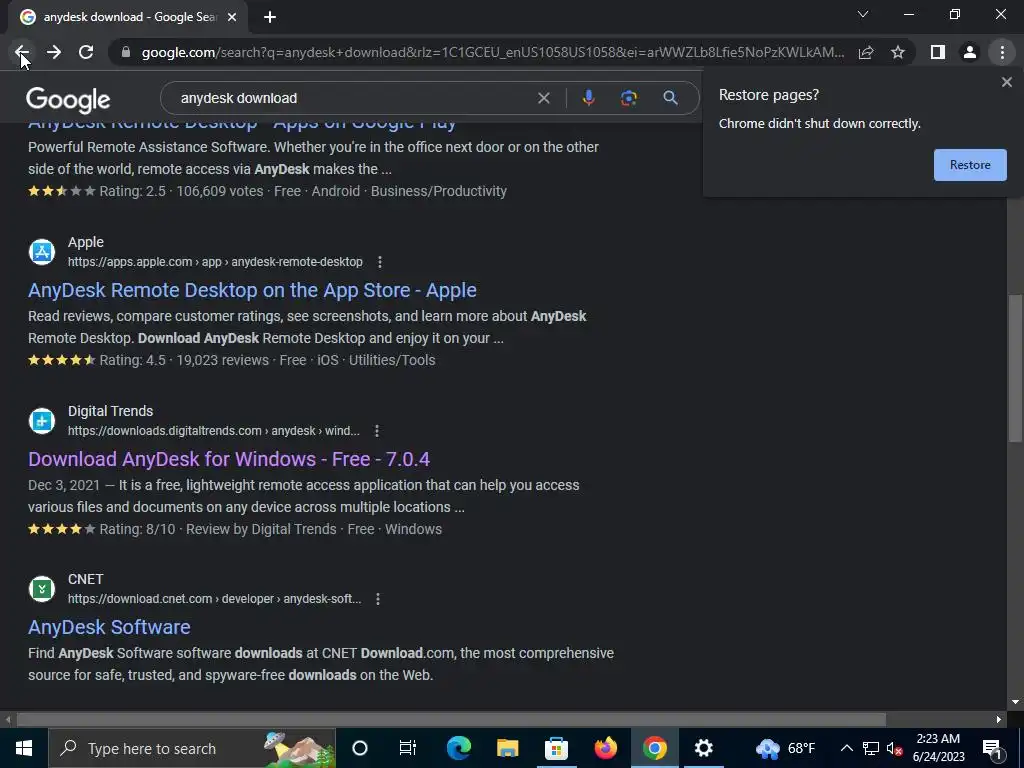Open Chrome three-dot menu

point(1002,52)
